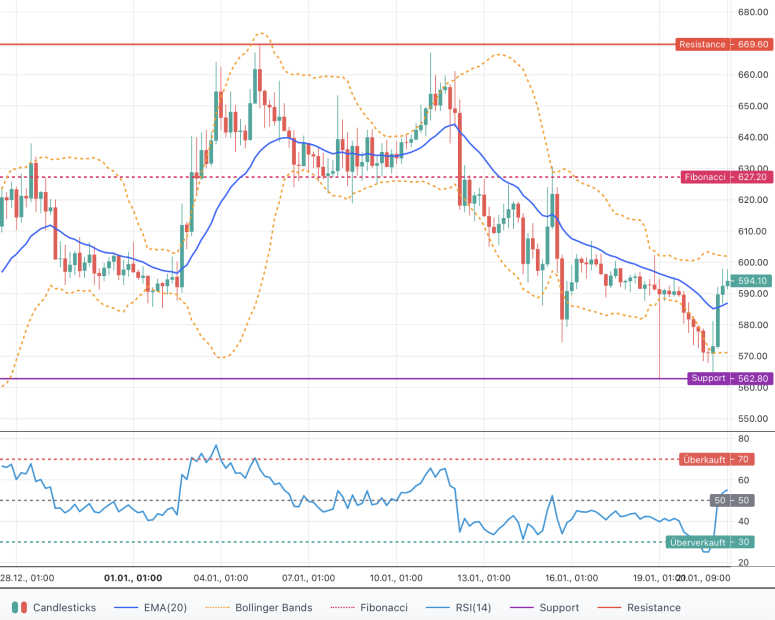Select the Resistance 669.60 price tag
Viewport: 775px width, 620px height.
tap(724, 45)
